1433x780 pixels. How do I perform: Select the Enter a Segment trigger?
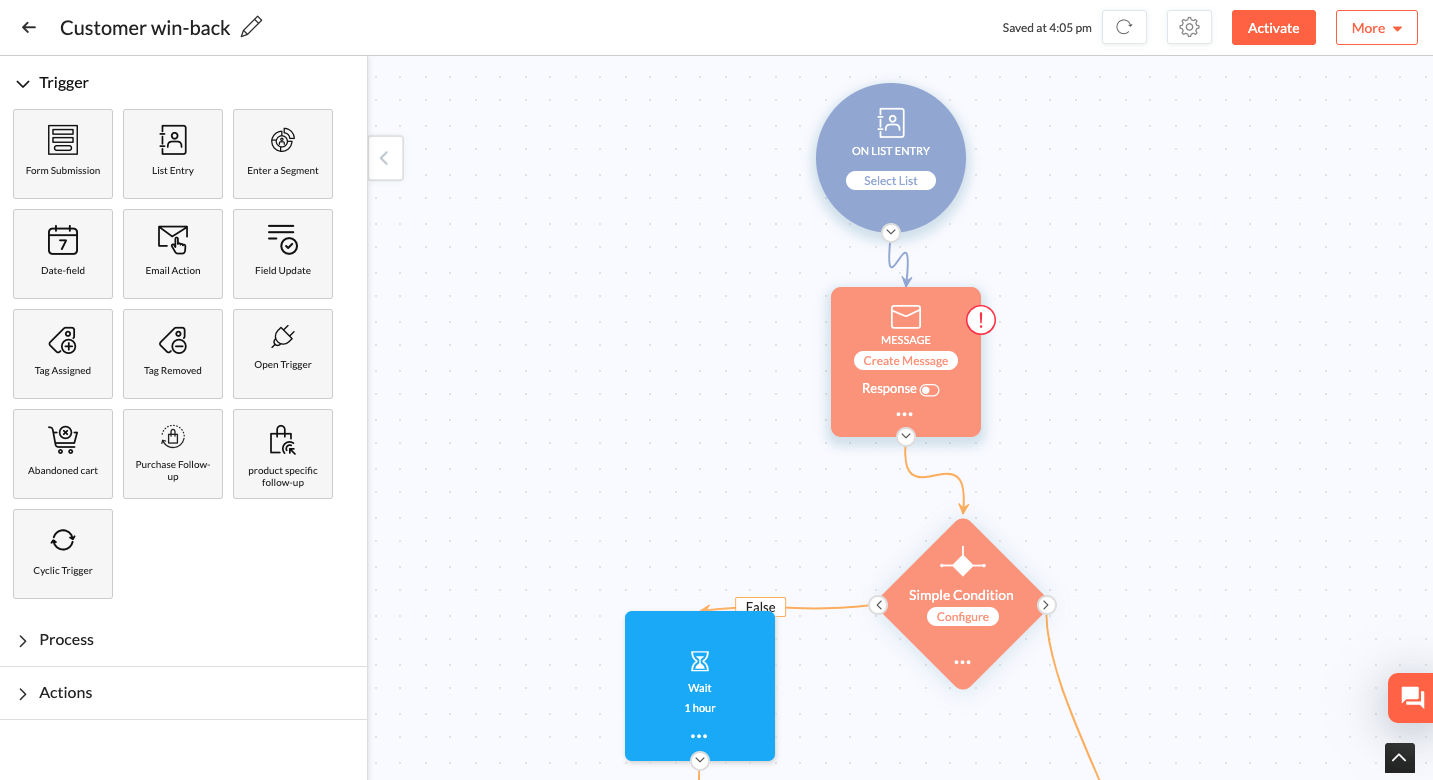pyautogui.click(x=283, y=154)
